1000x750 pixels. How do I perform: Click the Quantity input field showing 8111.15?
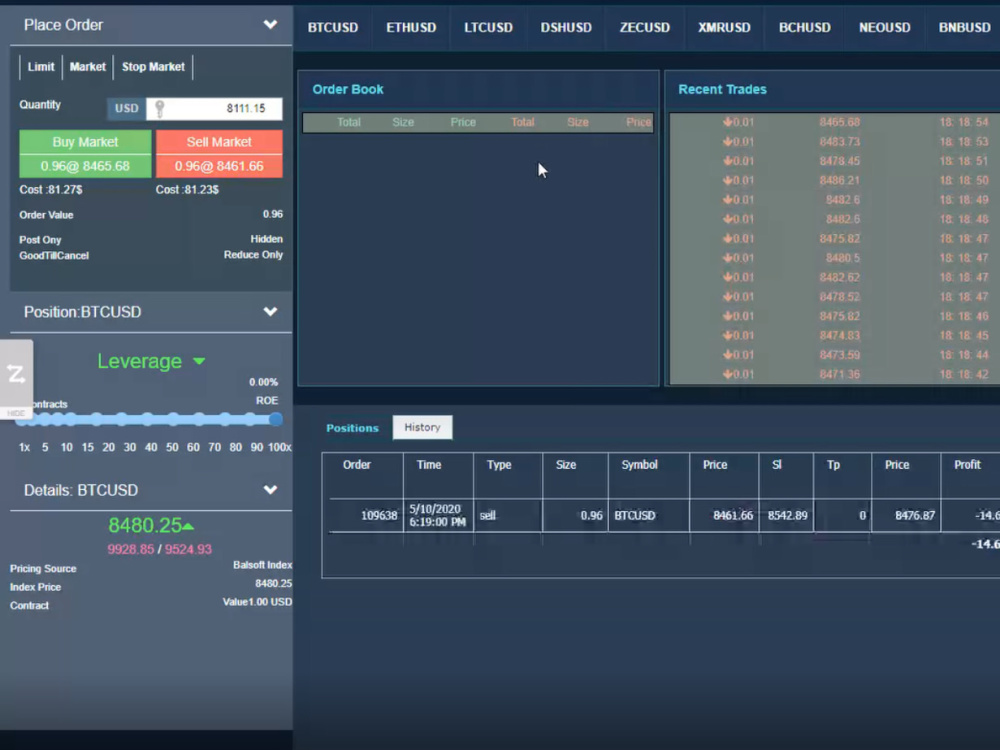(214, 108)
